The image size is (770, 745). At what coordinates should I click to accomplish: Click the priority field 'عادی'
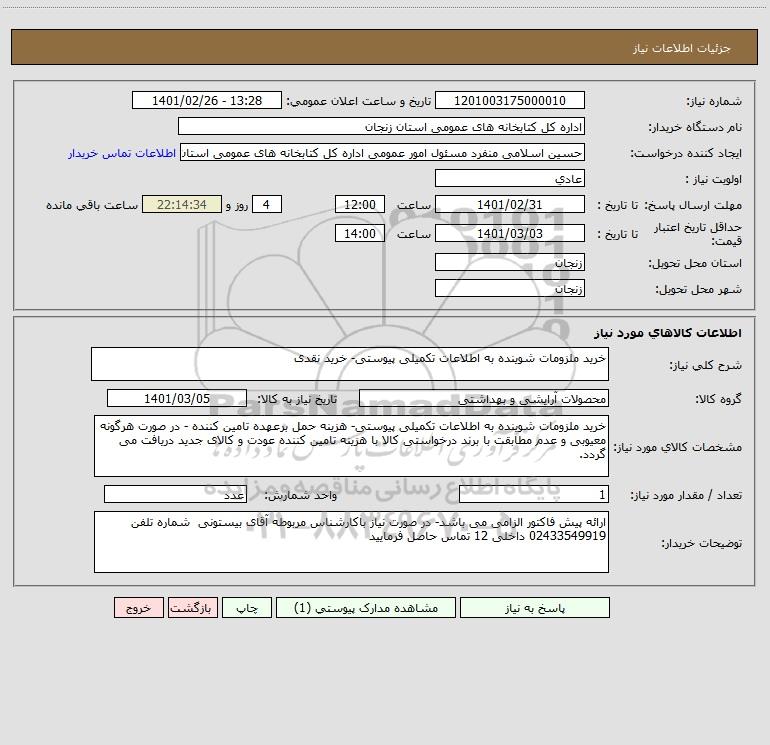coord(510,178)
